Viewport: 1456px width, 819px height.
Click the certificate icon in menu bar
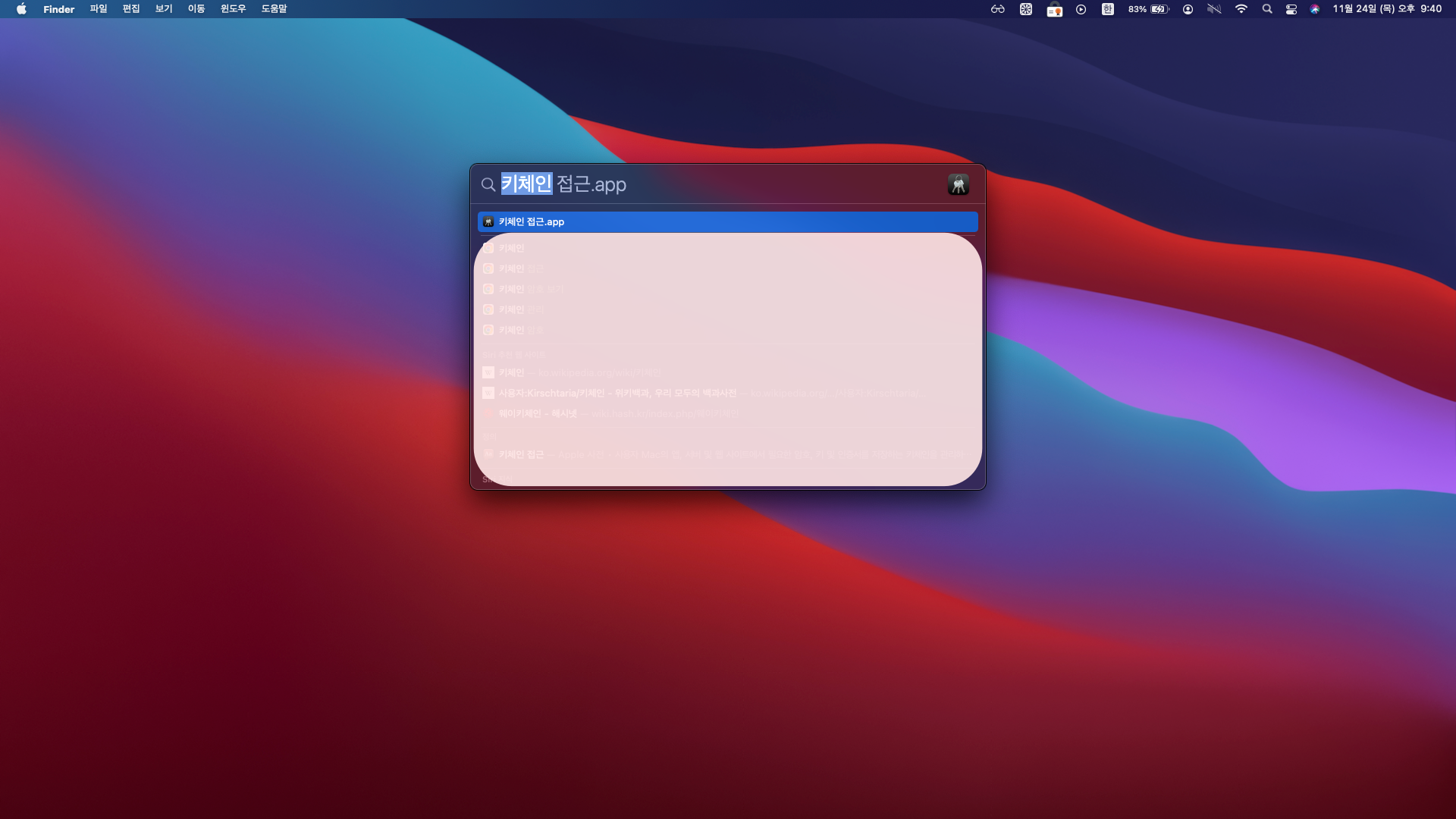(1054, 9)
